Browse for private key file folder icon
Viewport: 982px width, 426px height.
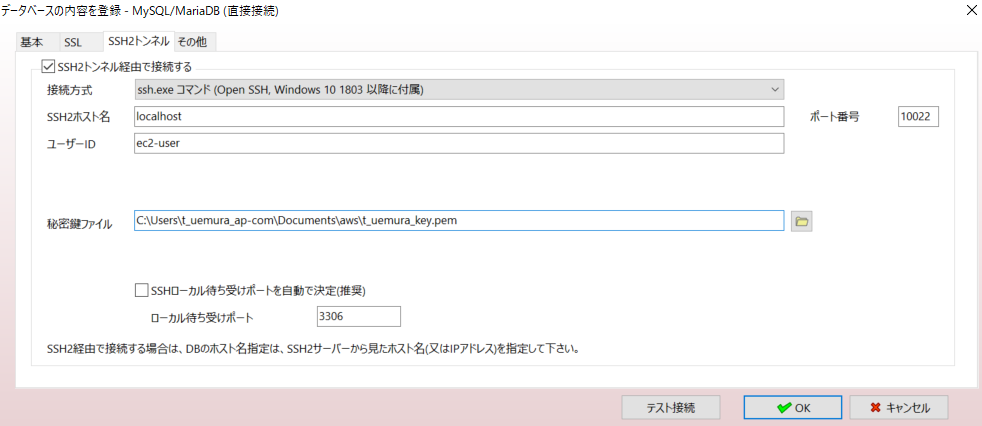point(801,221)
